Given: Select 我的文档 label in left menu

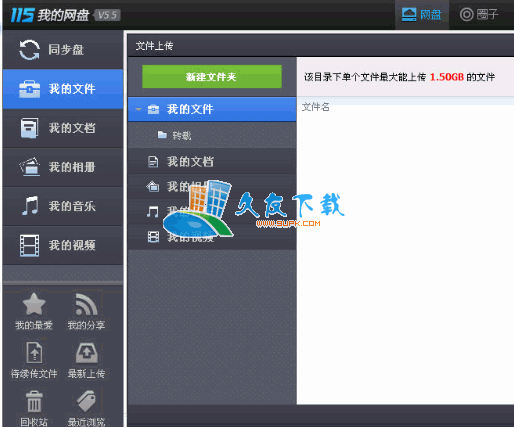Looking at the screenshot, I should (72, 128).
